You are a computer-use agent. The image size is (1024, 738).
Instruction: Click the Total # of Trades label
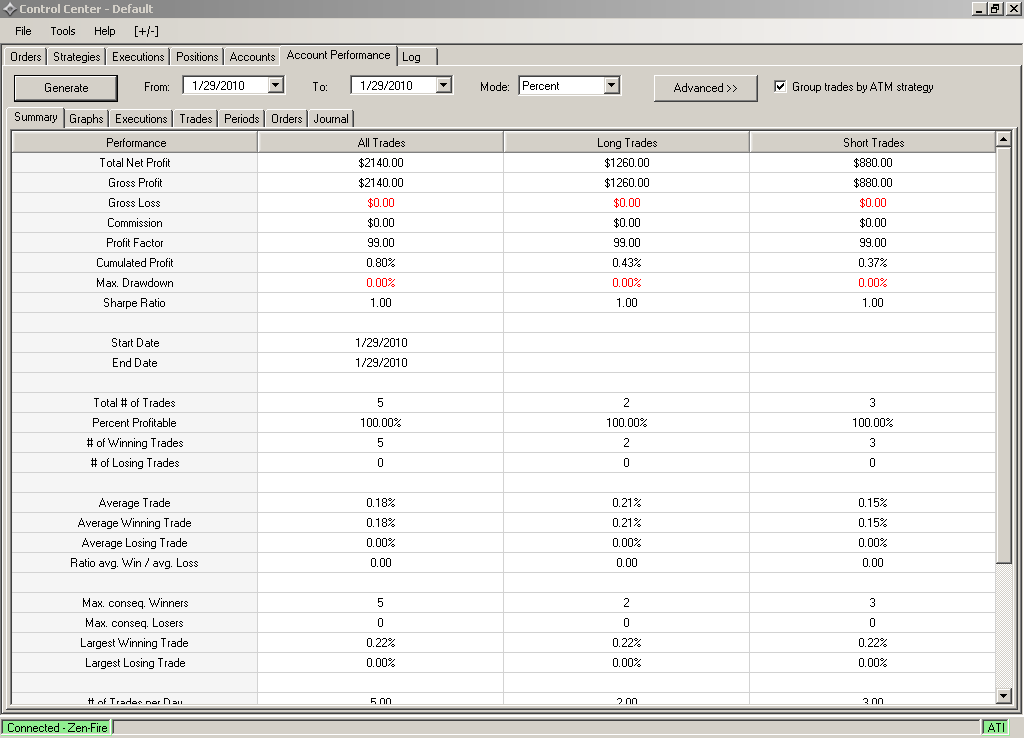click(134, 403)
